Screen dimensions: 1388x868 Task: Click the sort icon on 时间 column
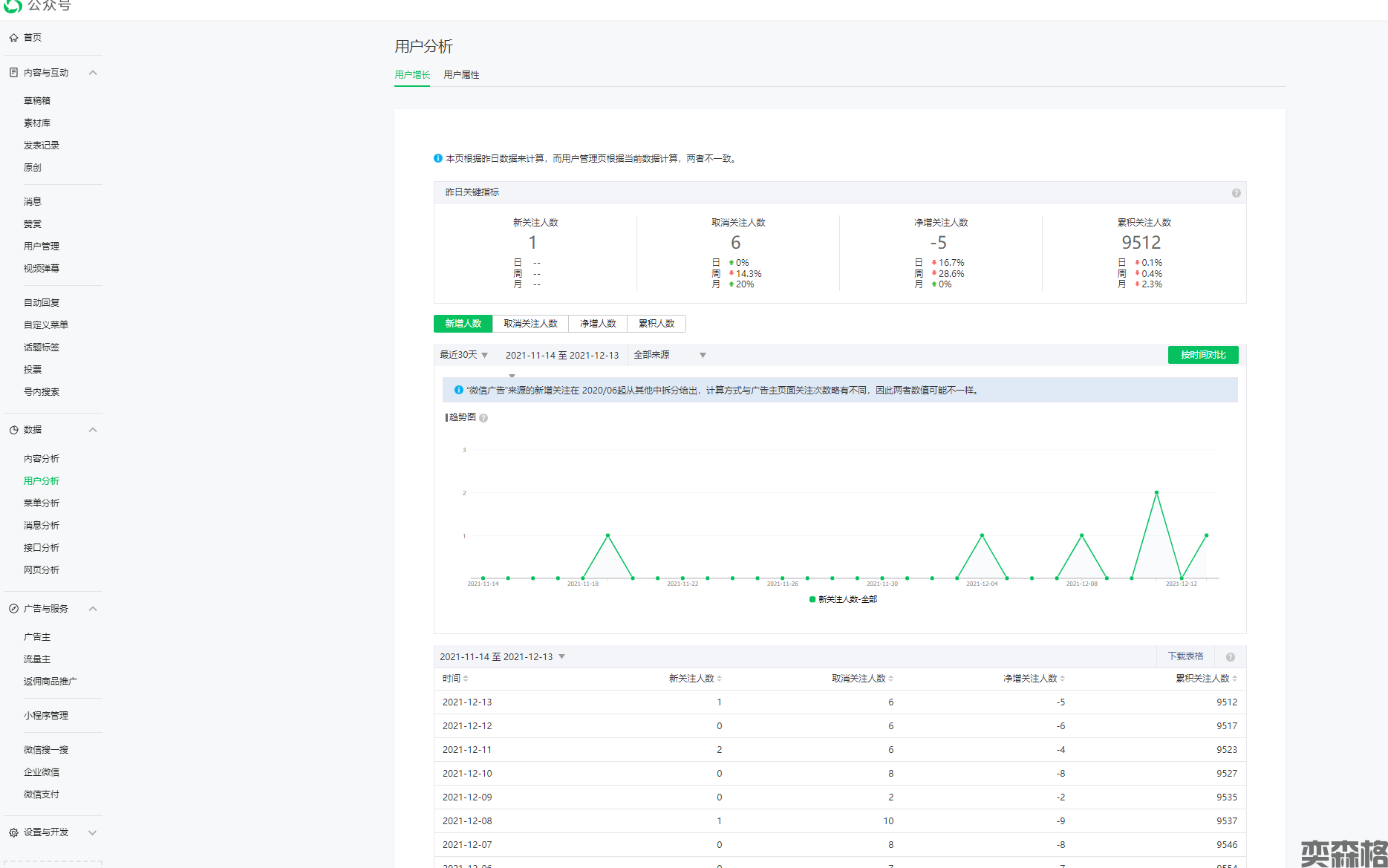(466, 679)
